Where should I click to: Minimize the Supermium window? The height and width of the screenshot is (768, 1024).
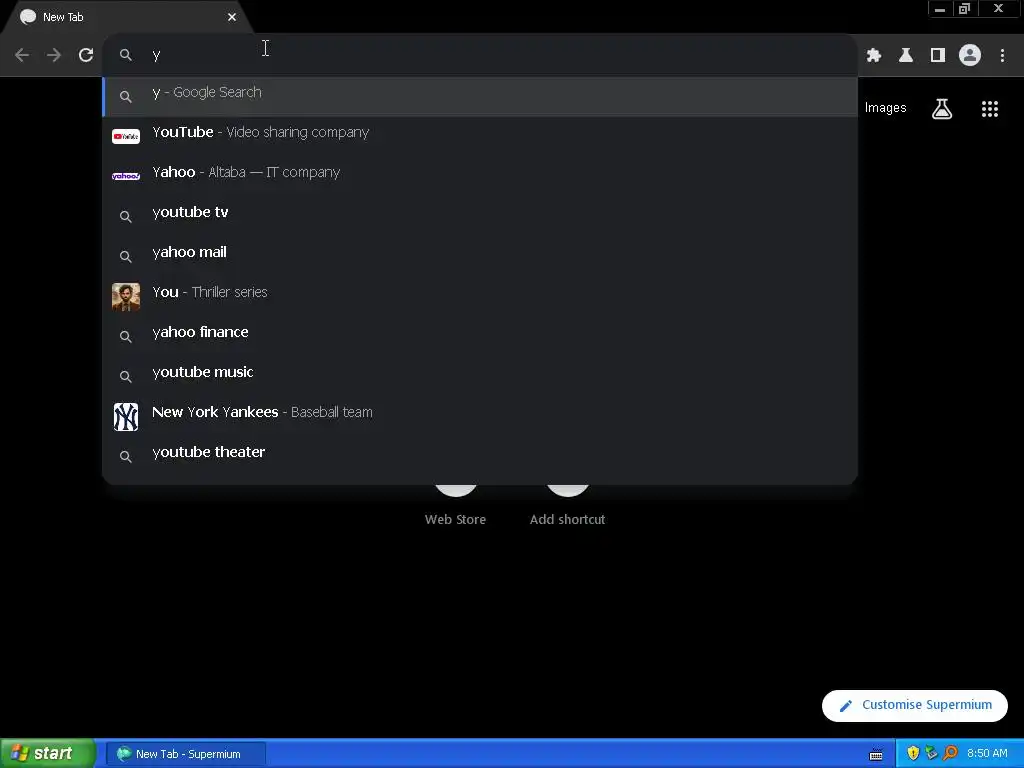pyautogui.click(x=940, y=9)
